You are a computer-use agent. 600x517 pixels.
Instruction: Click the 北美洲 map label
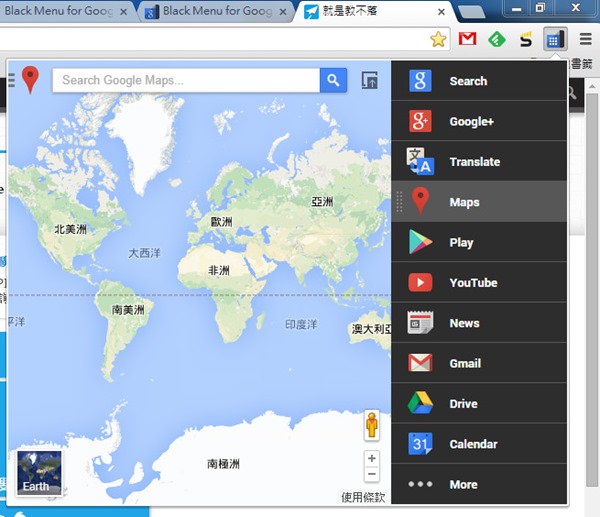70,229
